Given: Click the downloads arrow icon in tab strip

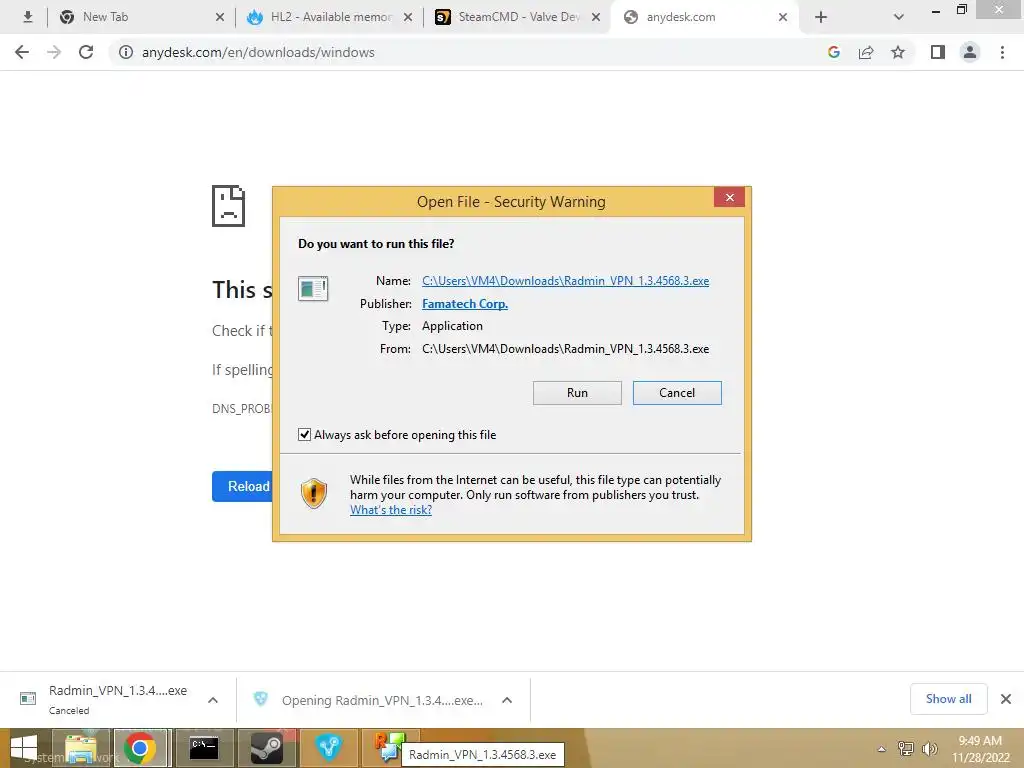Looking at the screenshot, I should (27, 17).
